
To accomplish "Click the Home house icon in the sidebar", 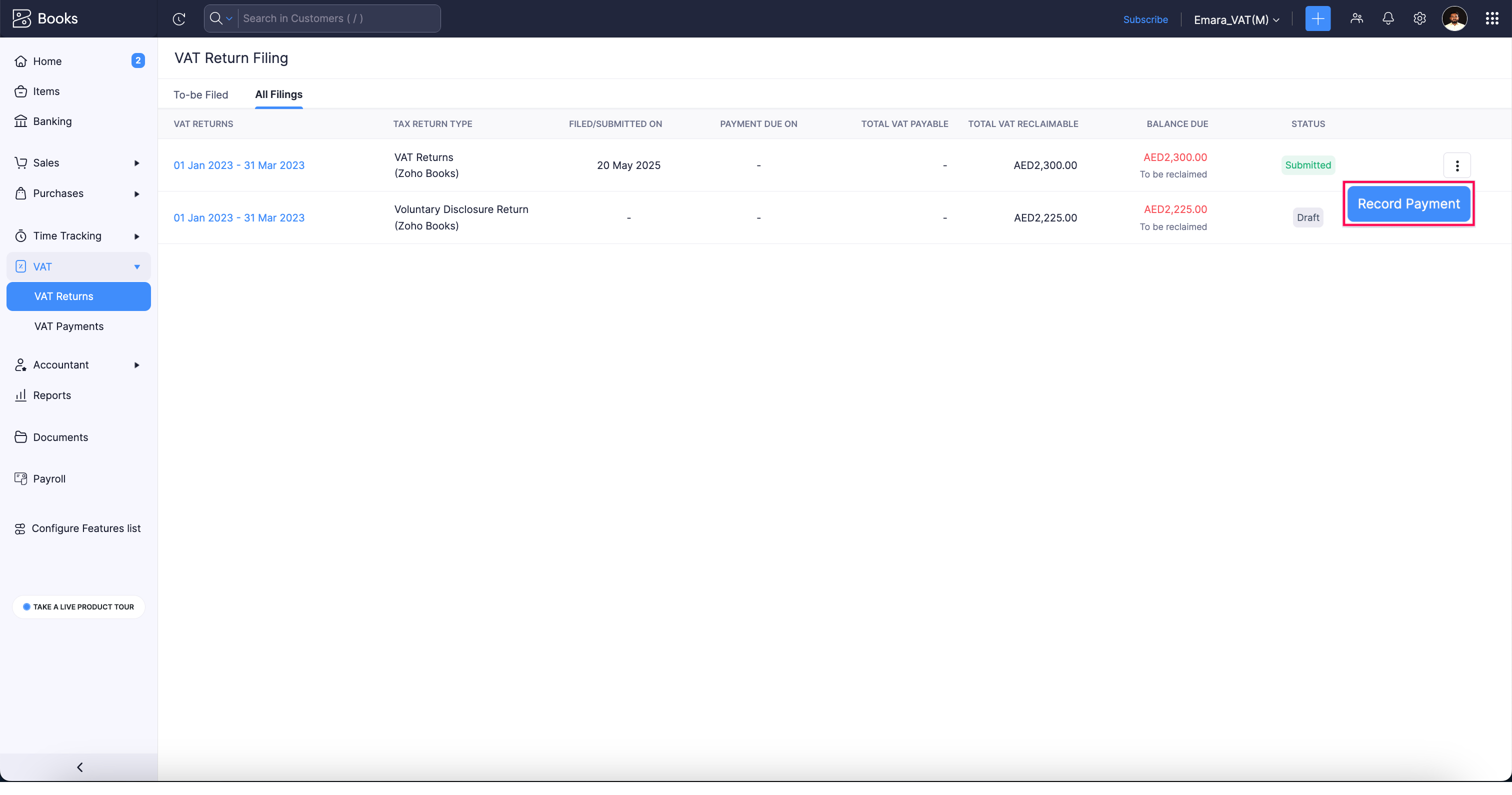I will tap(20, 61).
